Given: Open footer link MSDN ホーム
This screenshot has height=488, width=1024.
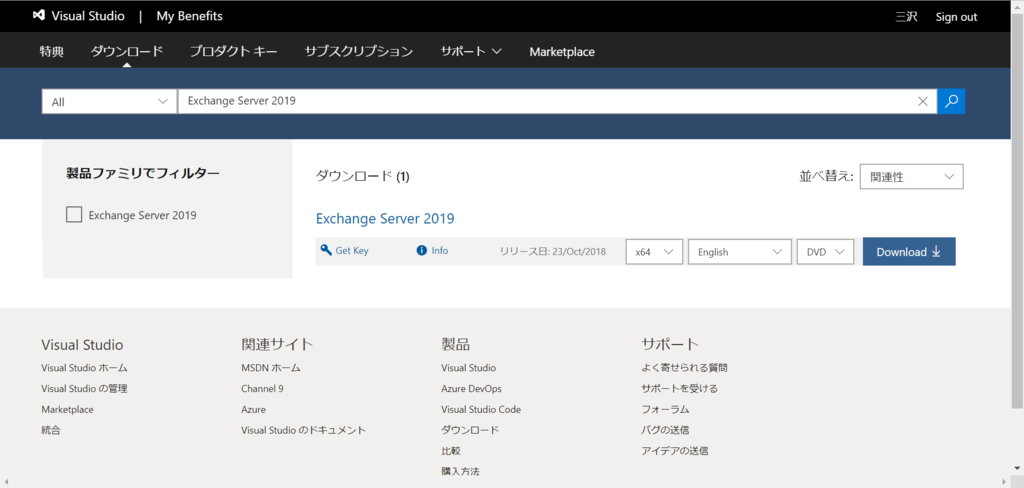Looking at the screenshot, I should (x=271, y=368).
